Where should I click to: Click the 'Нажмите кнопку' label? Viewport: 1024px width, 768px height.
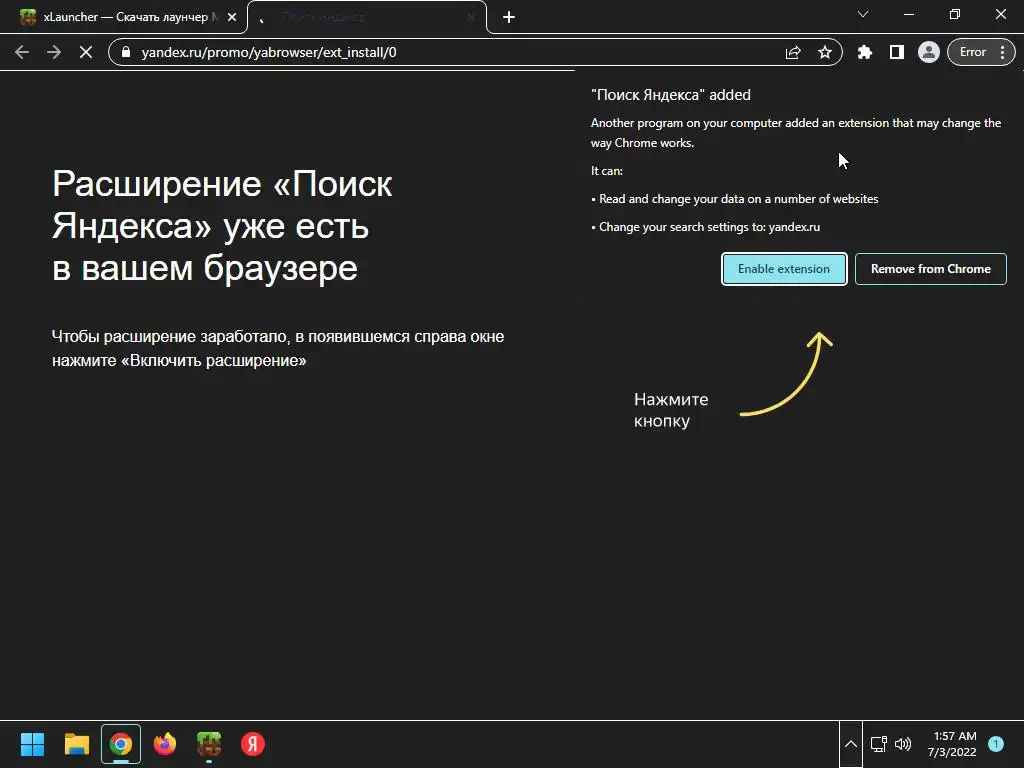click(671, 410)
